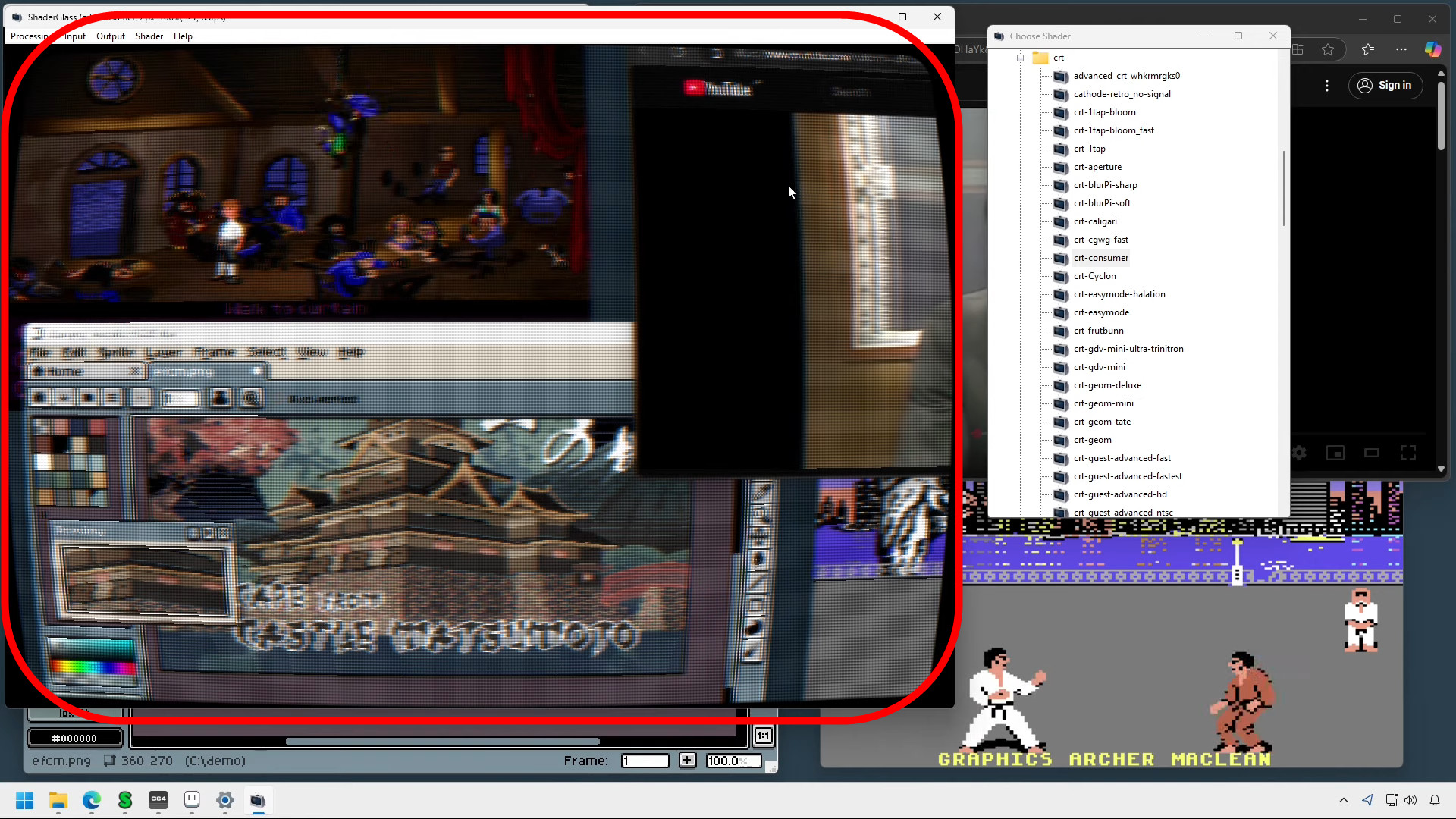
Task: Click the 1:1 zoom reset icon
Action: tap(763, 736)
